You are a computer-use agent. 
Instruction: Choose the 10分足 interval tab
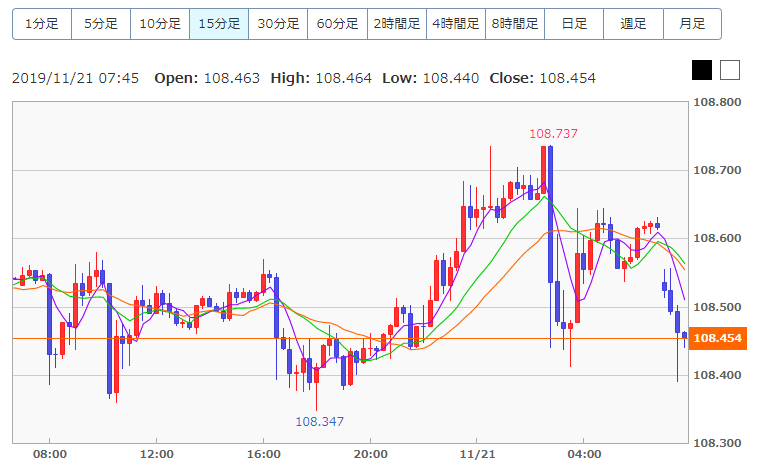point(160,24)
